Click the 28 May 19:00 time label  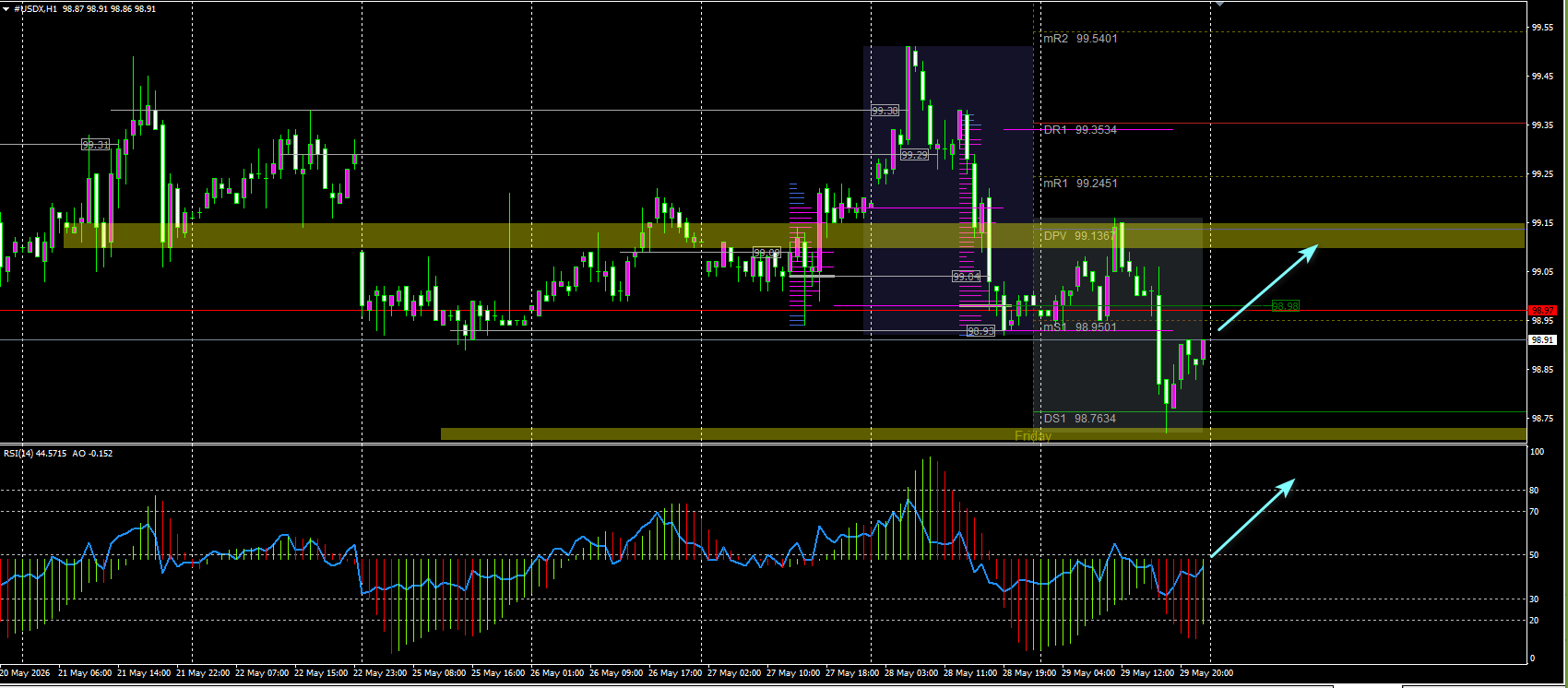(x=1029, y=673)
